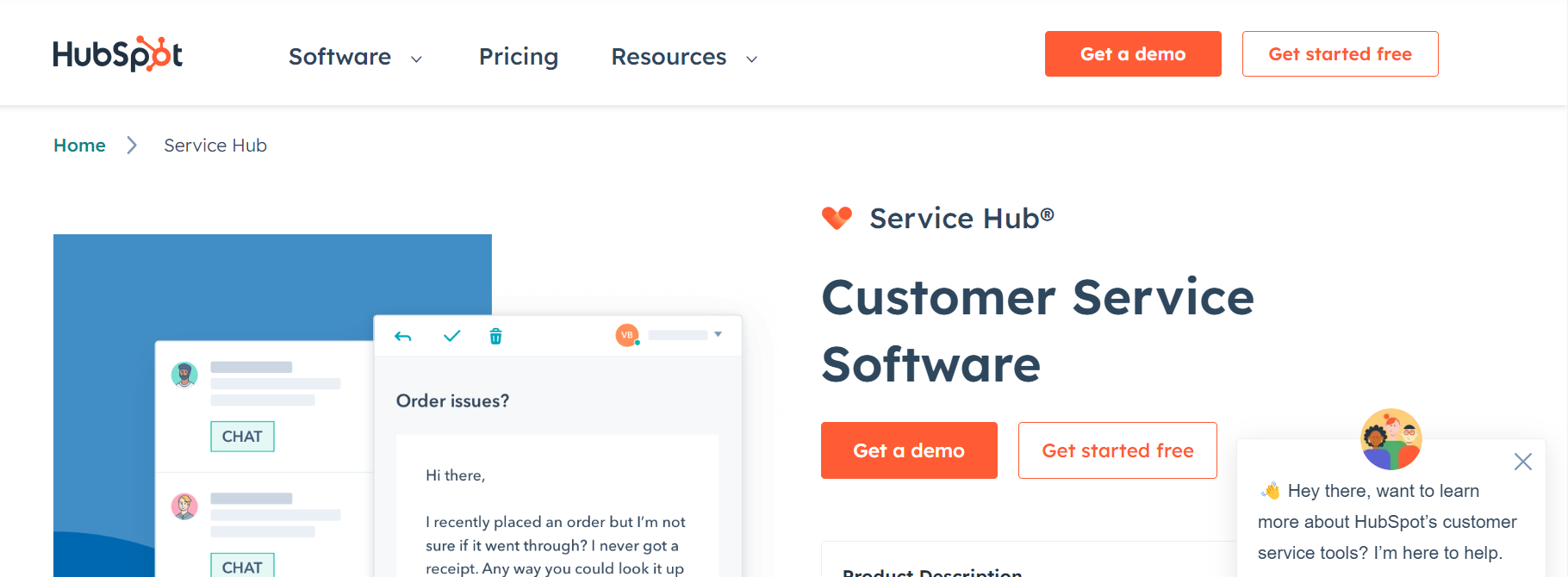Click Get started free below headline
Image resolution: width=1568 pixels, height=577 pixels.
(1117, 450)
